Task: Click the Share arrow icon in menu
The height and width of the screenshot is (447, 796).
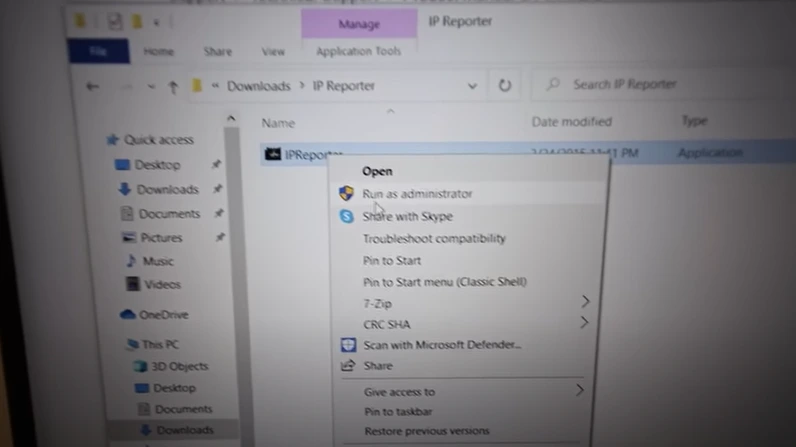Action: (x=348, y=365)
